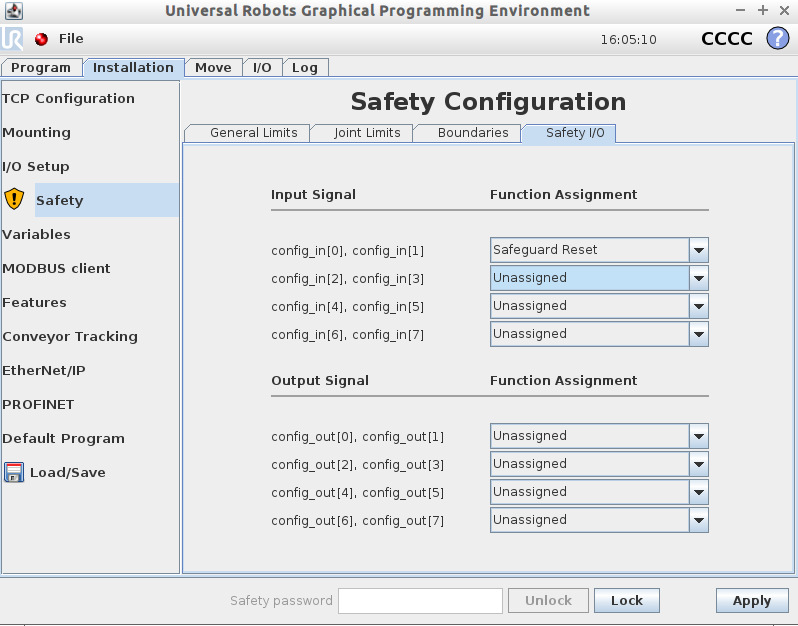Image resolution: width=798 pixels, height=626 pixels.
Task: Open the General Limits tab
Action: click(248, 133)
